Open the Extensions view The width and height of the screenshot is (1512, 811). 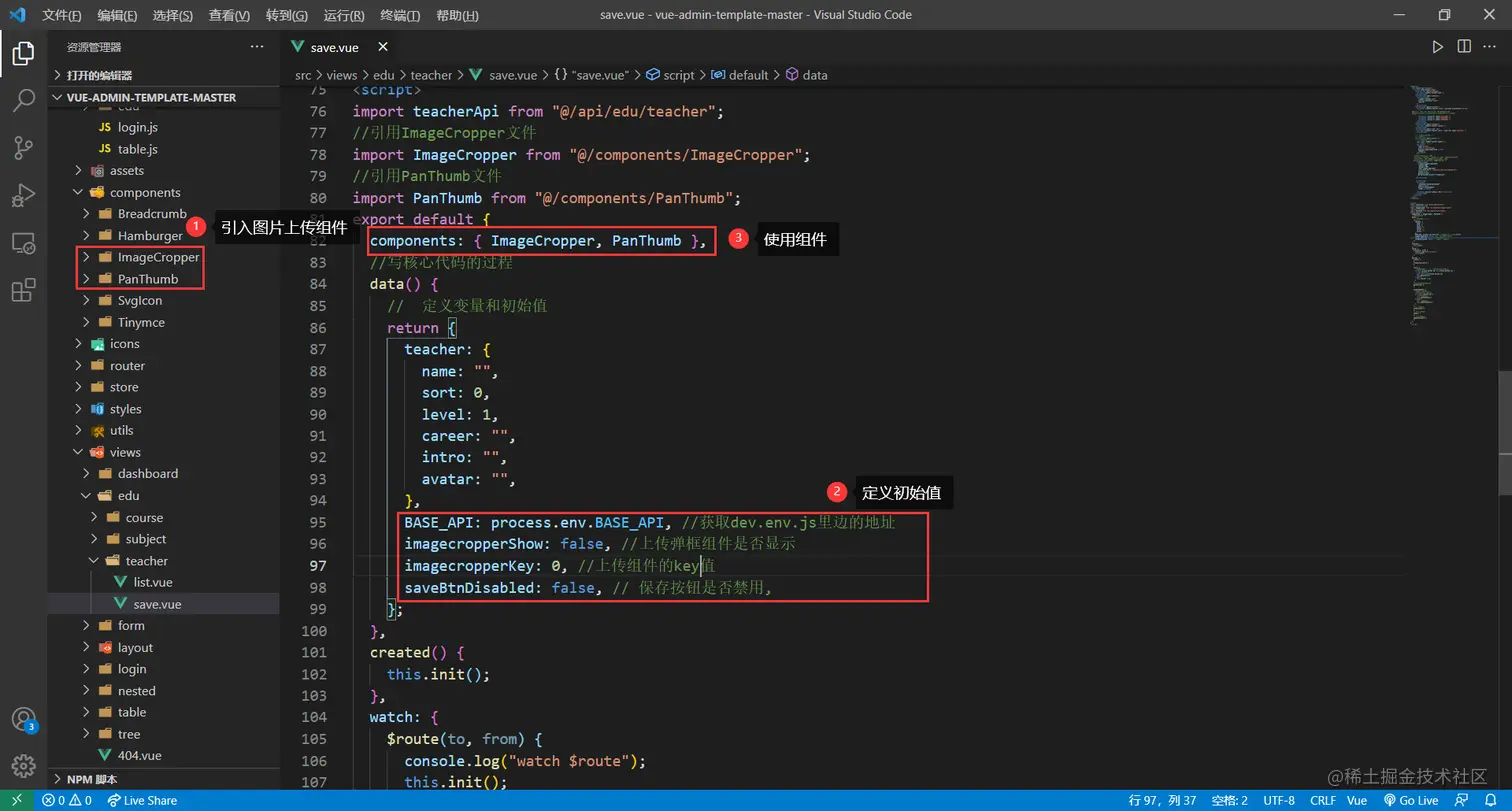pyautogui.click(x=23, y=290)
